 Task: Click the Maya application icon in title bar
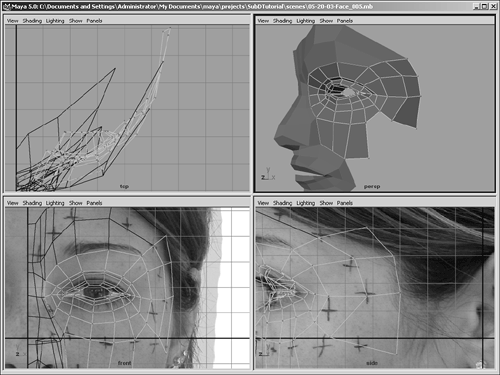pyautogui.click(x=6, y=6)
